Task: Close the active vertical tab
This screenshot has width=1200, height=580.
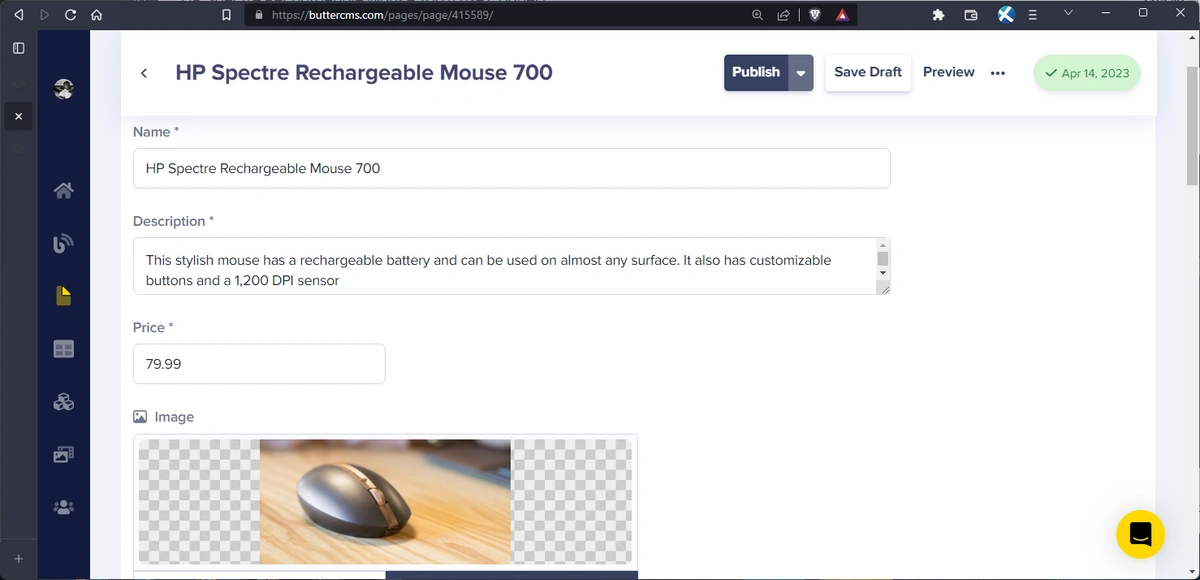Action: point(18,117)
